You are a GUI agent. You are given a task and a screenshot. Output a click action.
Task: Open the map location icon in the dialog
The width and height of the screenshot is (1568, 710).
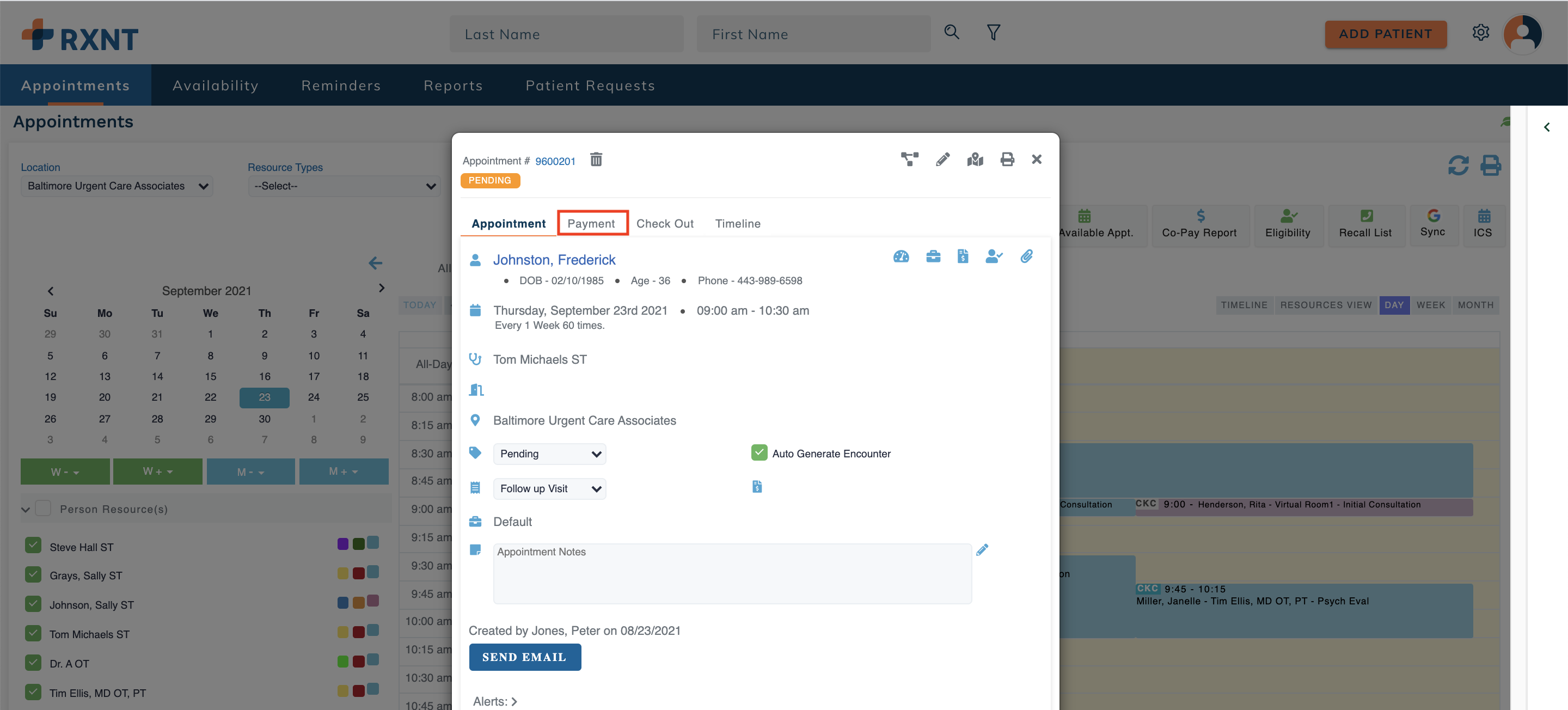(x=975, y=160)
